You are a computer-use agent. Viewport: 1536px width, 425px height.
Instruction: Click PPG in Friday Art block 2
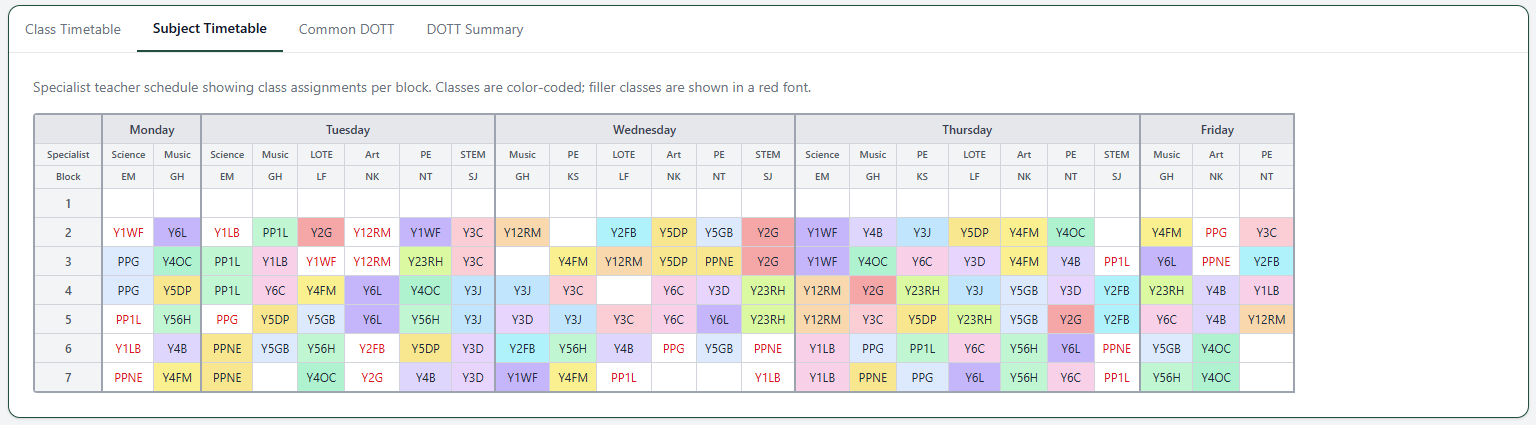[1216, 233]
